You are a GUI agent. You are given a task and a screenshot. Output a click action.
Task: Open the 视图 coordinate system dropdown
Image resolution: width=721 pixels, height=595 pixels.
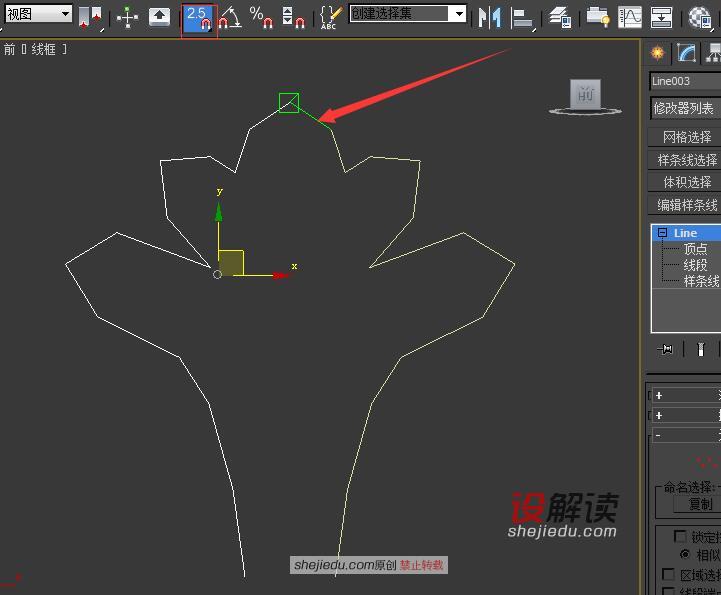pos(39,14)
